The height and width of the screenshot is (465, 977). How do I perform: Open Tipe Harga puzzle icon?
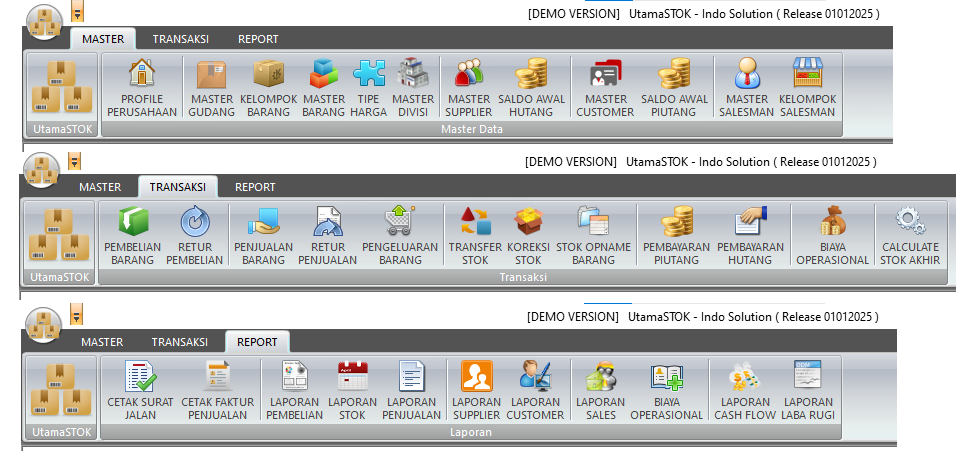click(368, 88)
